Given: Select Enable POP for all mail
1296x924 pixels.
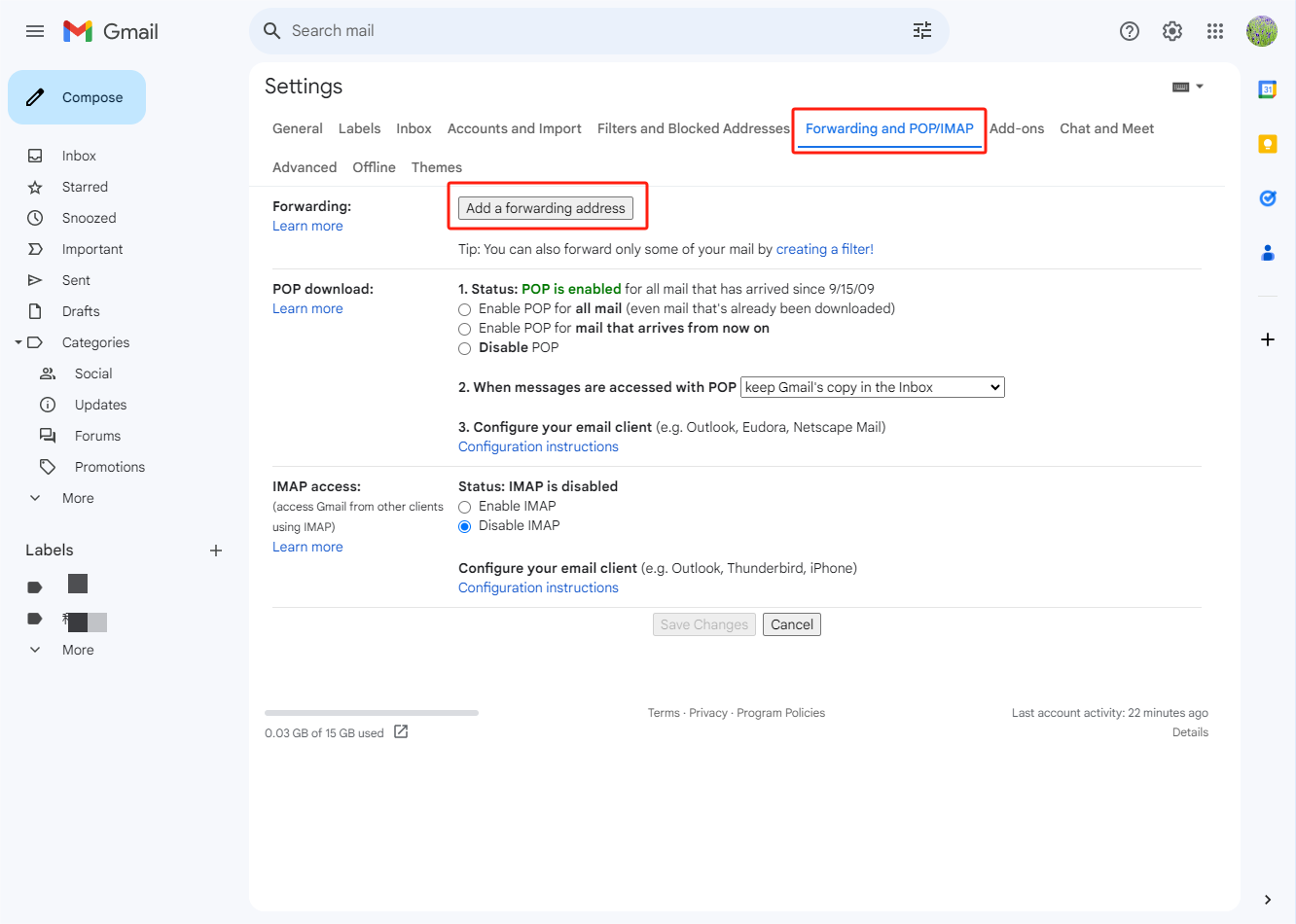Looking at the screenshot, I should 465,309.
